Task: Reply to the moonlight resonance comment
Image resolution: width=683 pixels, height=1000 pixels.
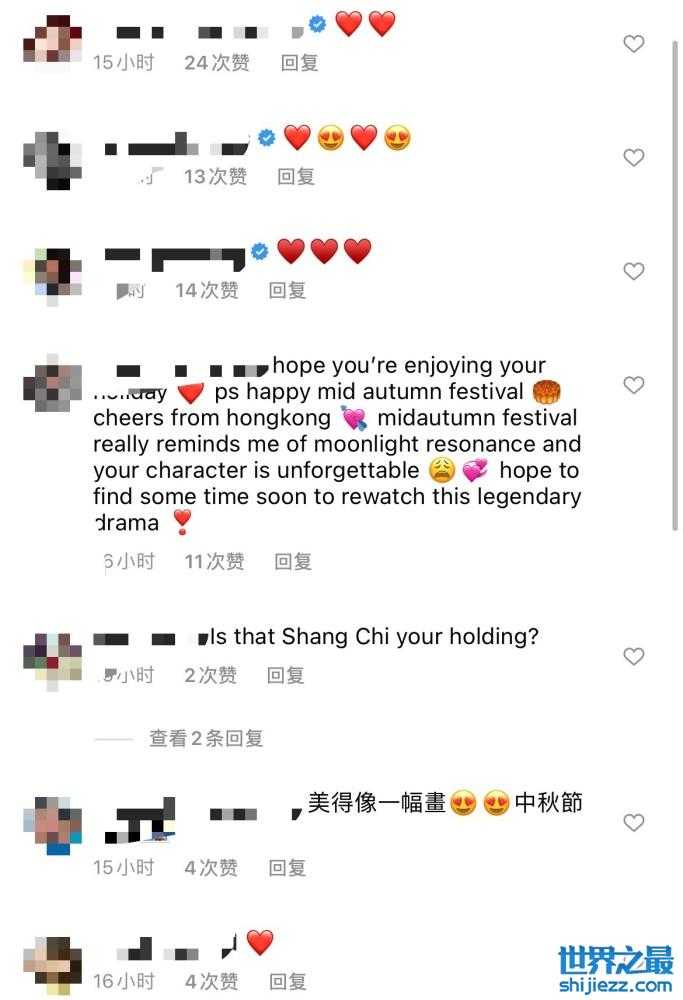Action: click(x=293, y=561)
